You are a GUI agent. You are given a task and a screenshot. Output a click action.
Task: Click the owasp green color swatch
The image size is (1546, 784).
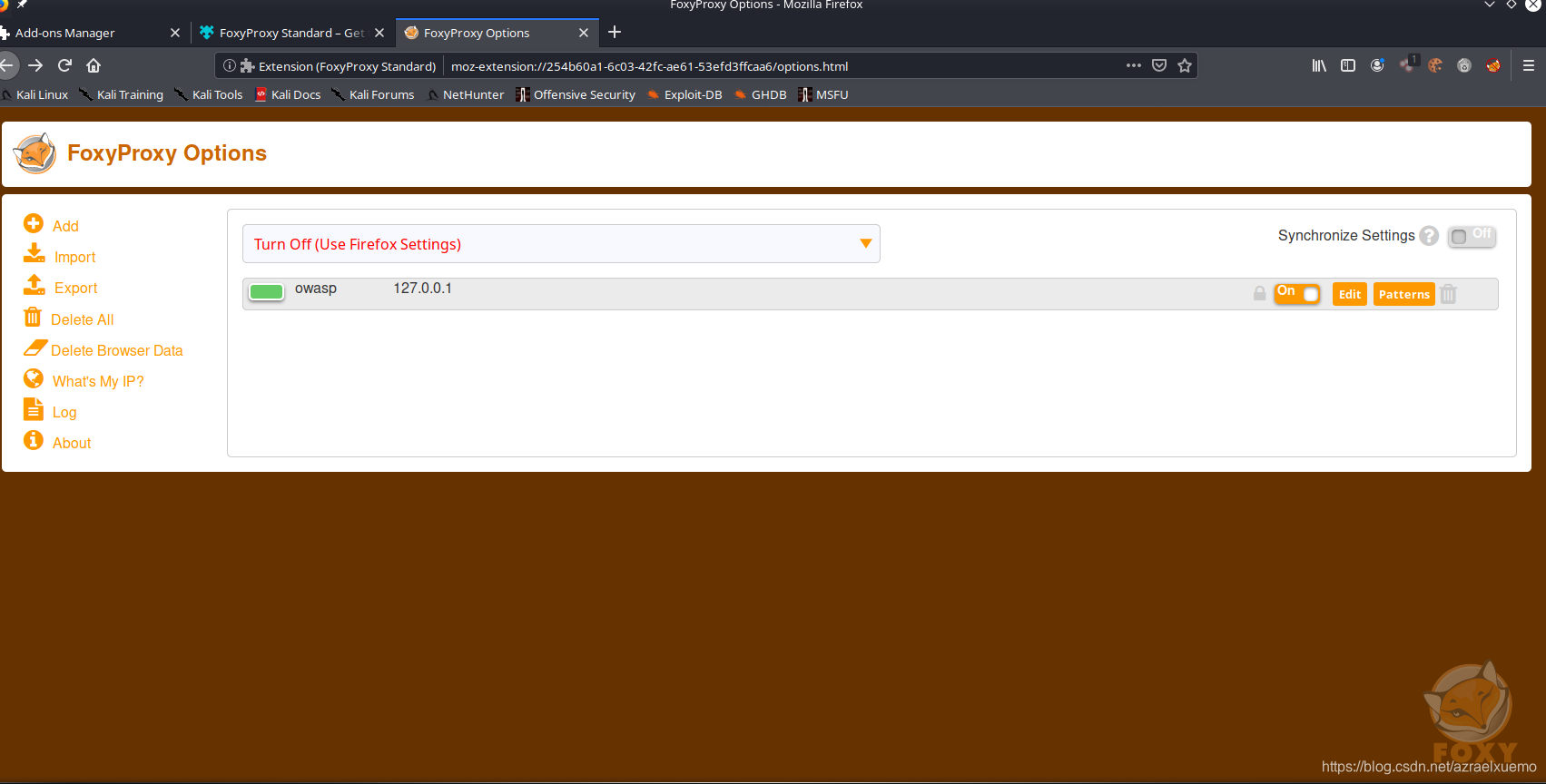[x=266, y=291]
